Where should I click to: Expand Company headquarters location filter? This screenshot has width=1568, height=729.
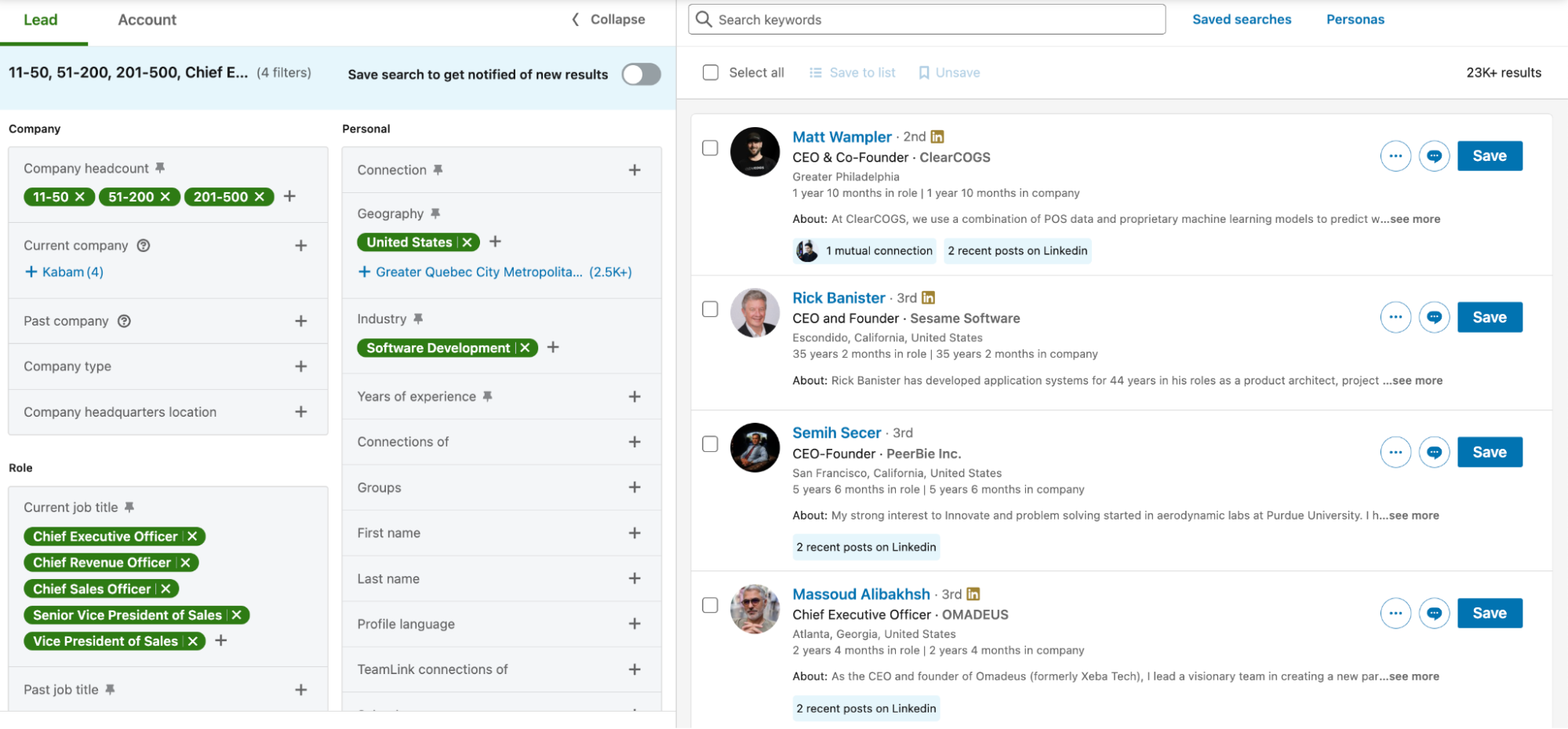pyautogui.click(x=300, y=412)
